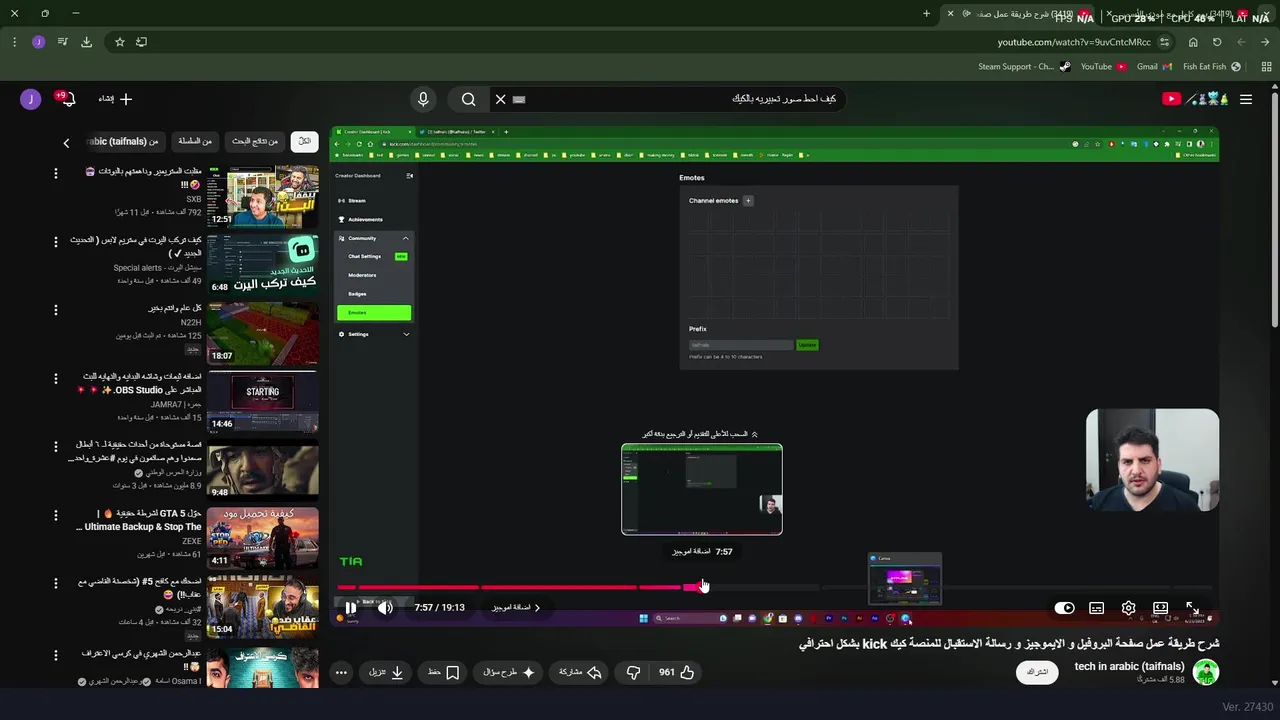Toggle the autoplay switch in the player
1280x720 pixels.
pyautogui.click(x=1064, y=608)
